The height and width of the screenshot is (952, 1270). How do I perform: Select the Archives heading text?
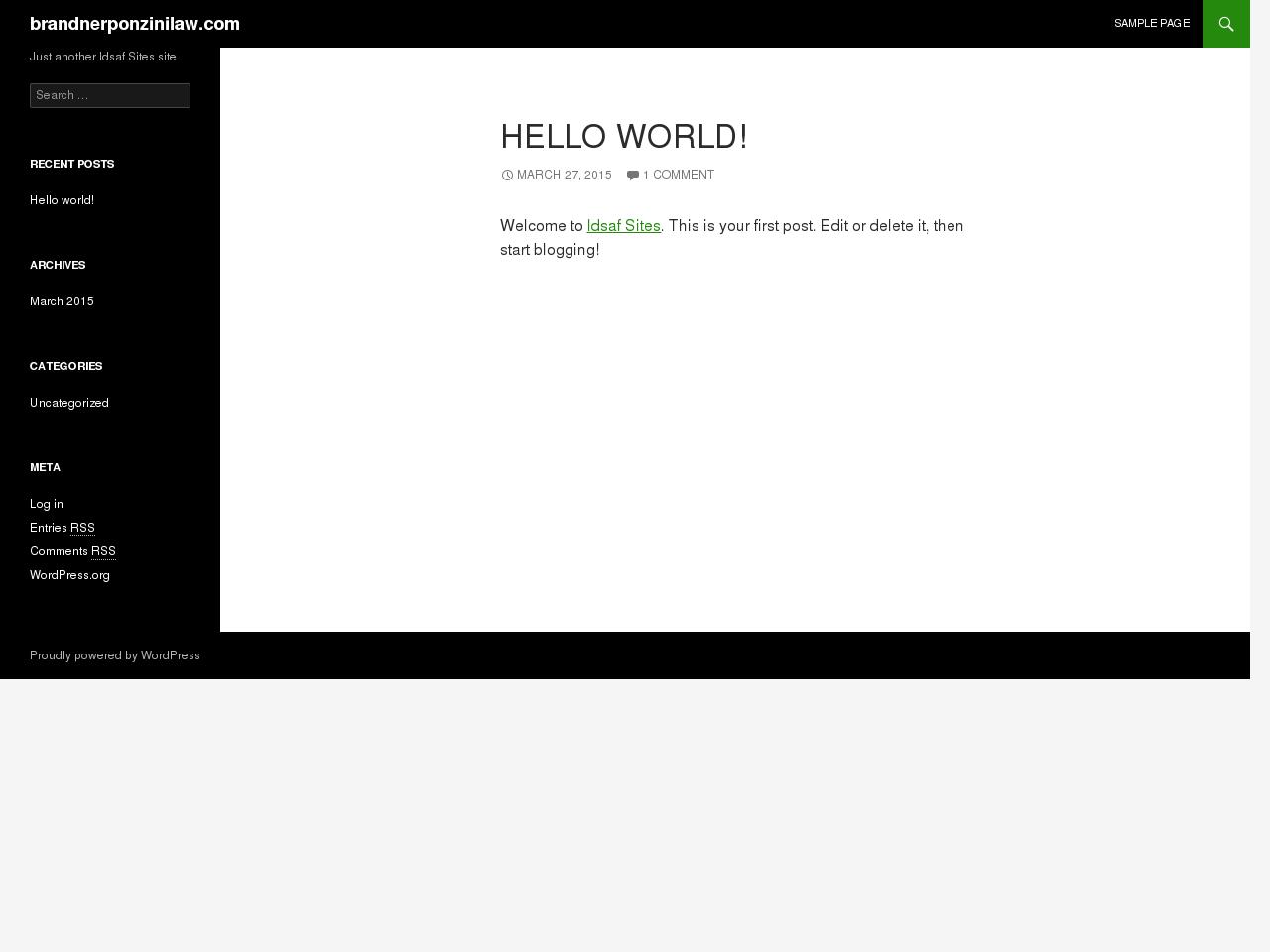[x=58, y=265]
